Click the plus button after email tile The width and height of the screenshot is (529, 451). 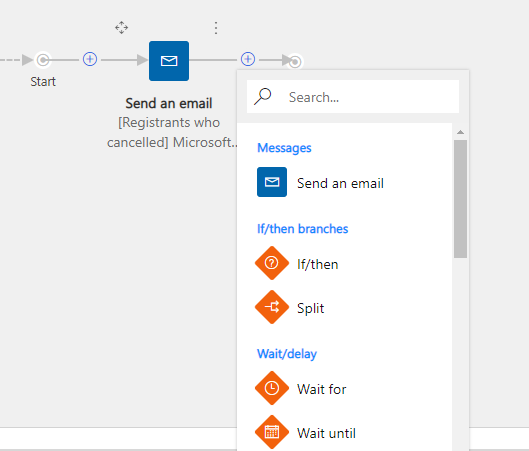[248, 59]
